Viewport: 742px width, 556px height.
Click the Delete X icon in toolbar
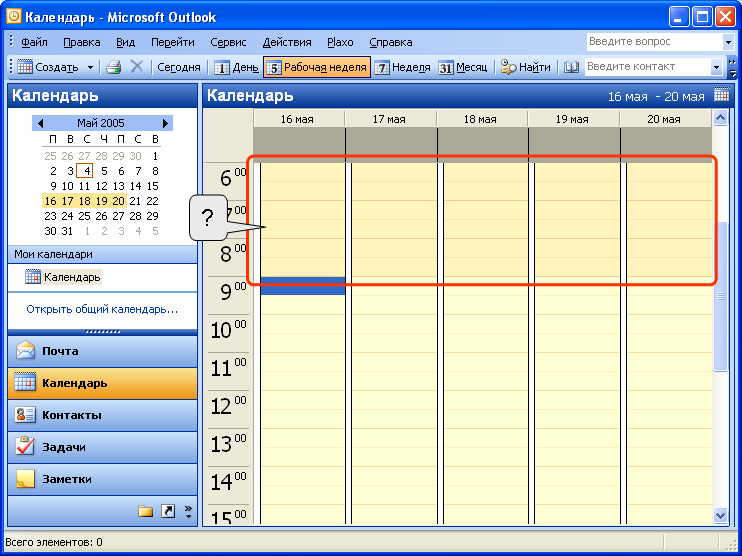click(x=137, y=67)
